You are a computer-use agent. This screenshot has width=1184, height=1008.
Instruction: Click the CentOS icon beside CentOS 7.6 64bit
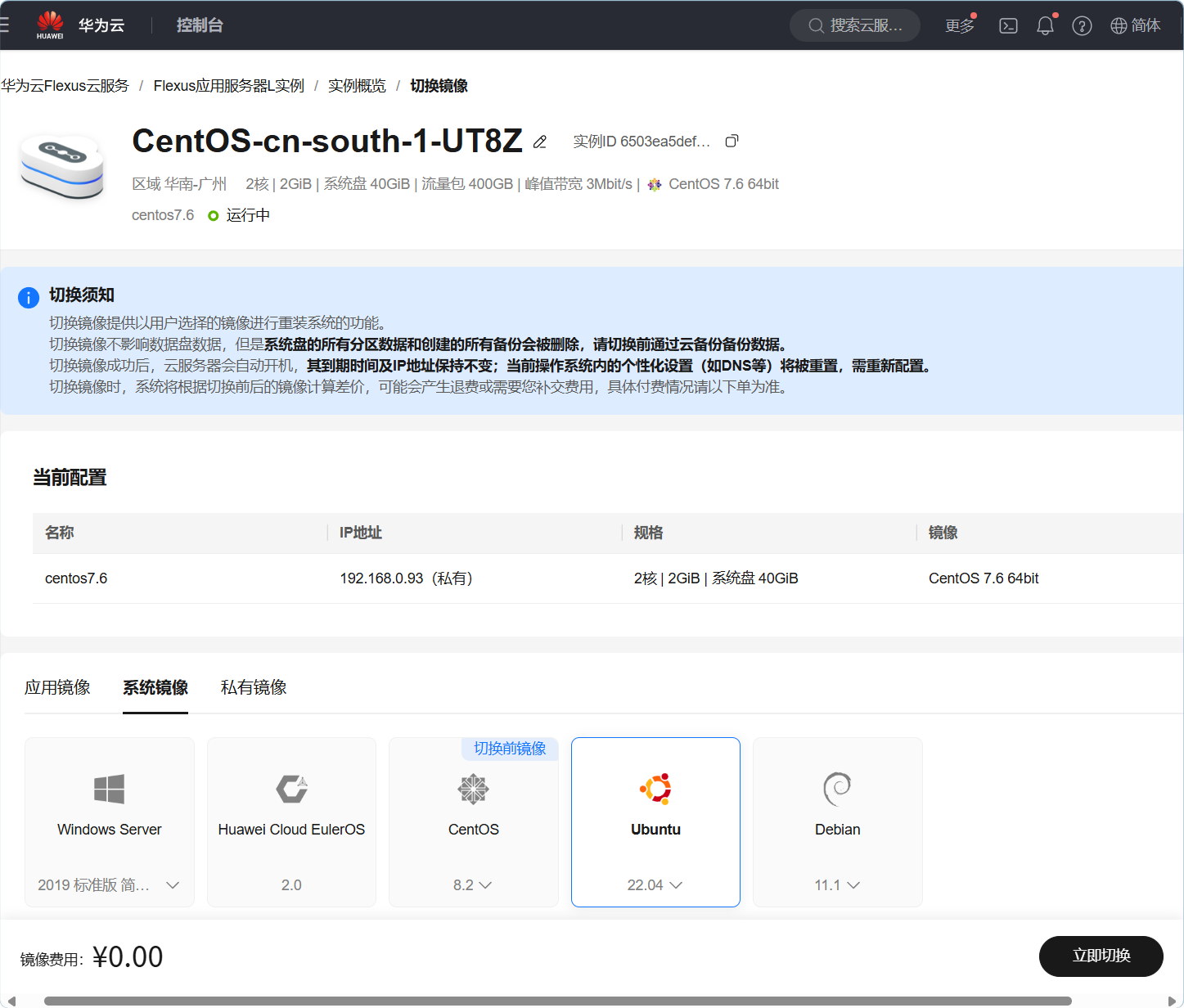tap(655, 185)
